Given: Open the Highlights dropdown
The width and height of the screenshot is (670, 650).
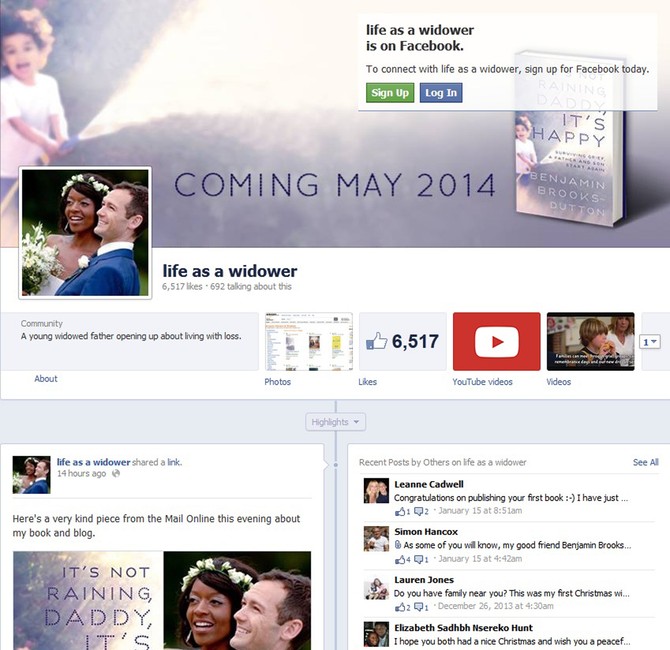Looking at the screenshot, I should tap(335, 422).
